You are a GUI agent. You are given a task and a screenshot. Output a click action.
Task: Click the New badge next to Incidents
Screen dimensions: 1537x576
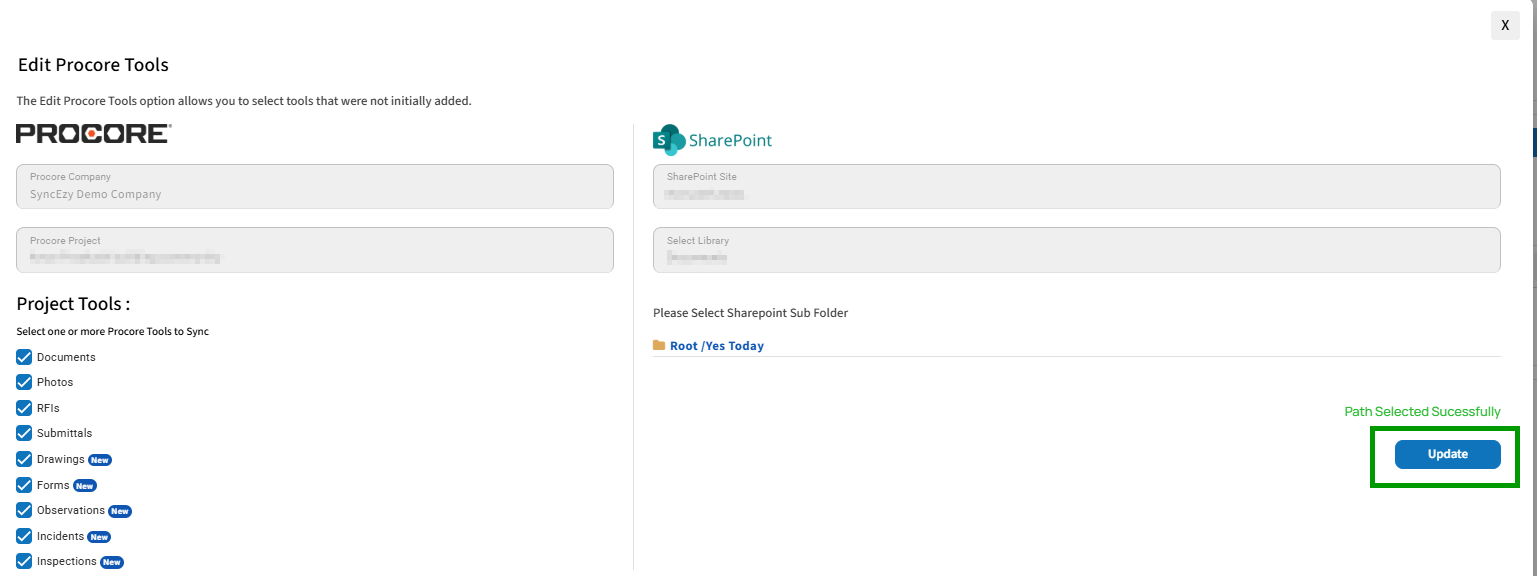click(x=99, y=537)
